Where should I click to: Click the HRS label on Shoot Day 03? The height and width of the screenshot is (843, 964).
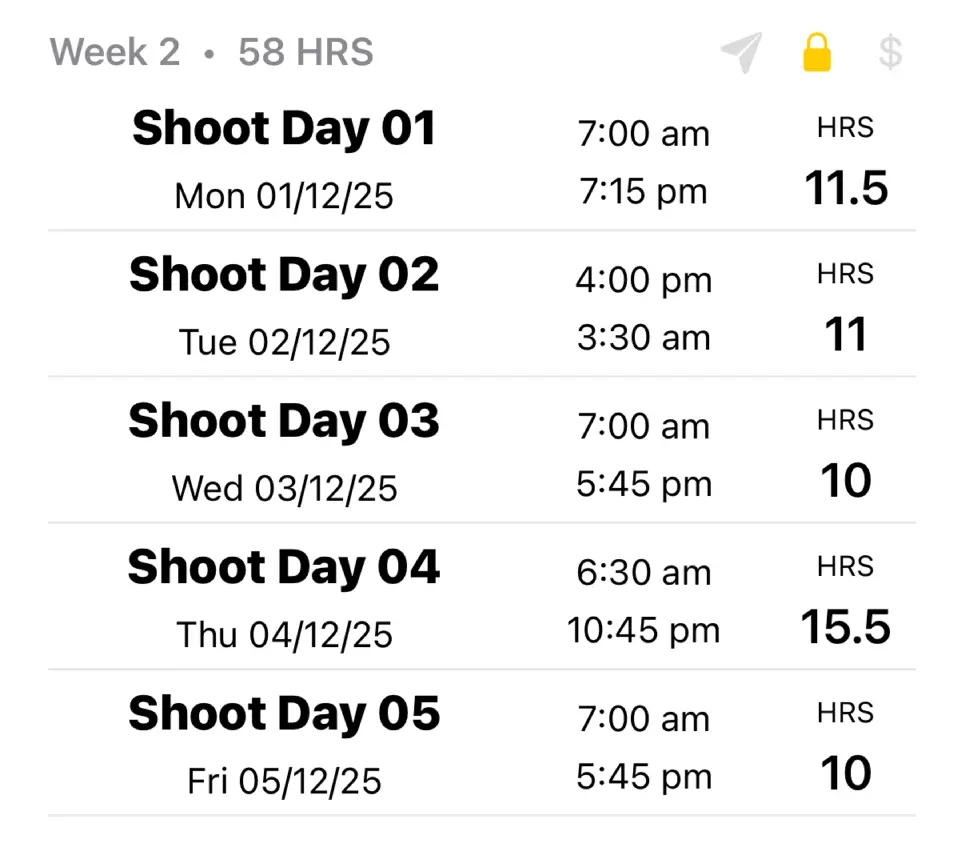click(845, 420)
